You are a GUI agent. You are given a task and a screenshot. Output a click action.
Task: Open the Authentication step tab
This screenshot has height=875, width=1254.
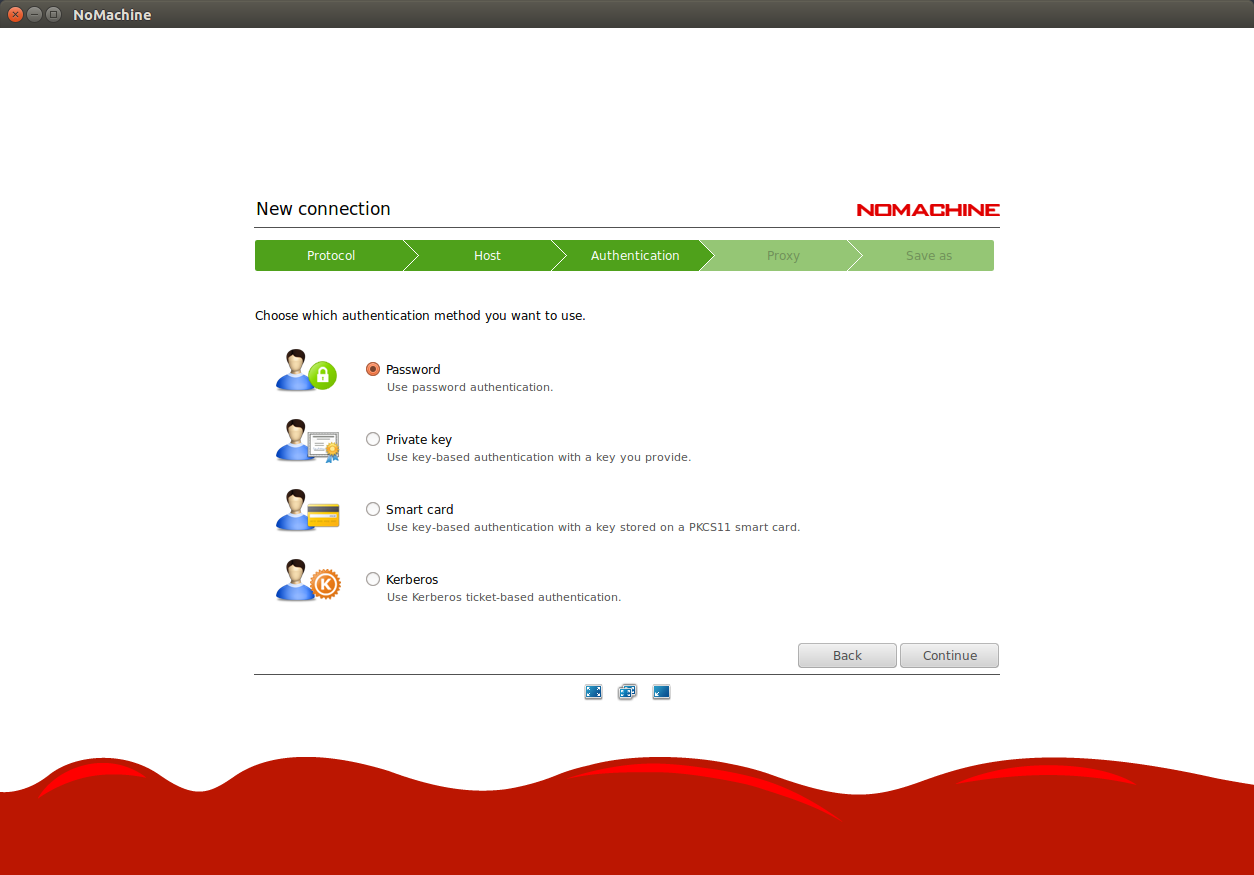(635, 256)
